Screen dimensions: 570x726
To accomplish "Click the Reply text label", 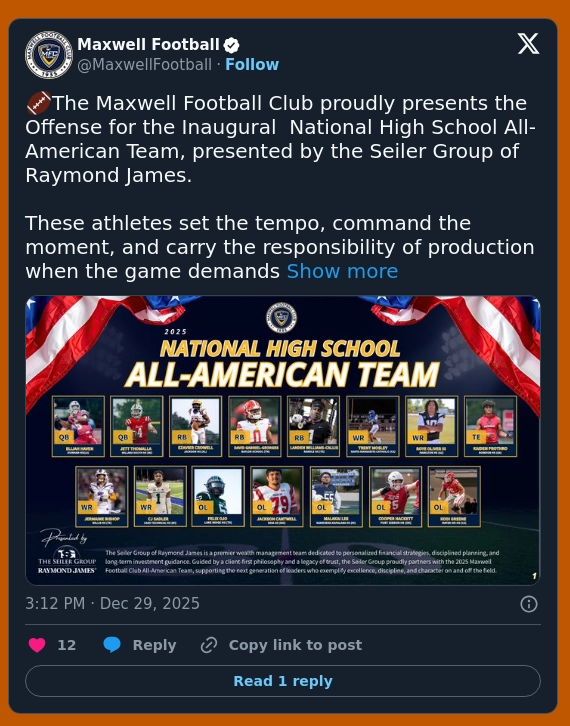I will click(154, 645).
